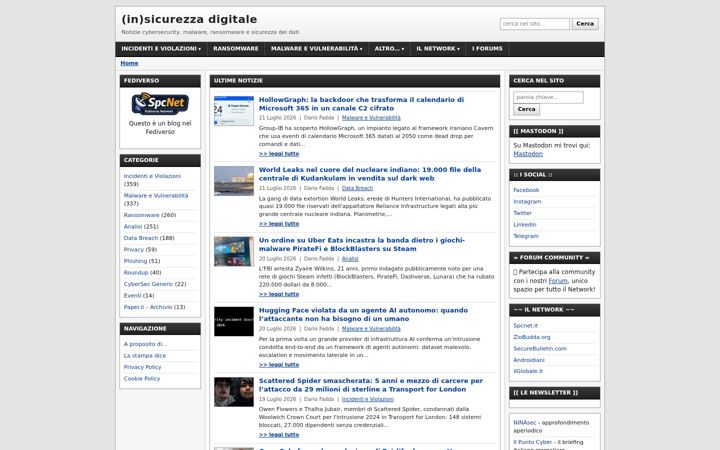Open the Scattered Spider smascherata article title
Image resolution: width=720 pixels, height=450 pixels.
tap(371, 385)
